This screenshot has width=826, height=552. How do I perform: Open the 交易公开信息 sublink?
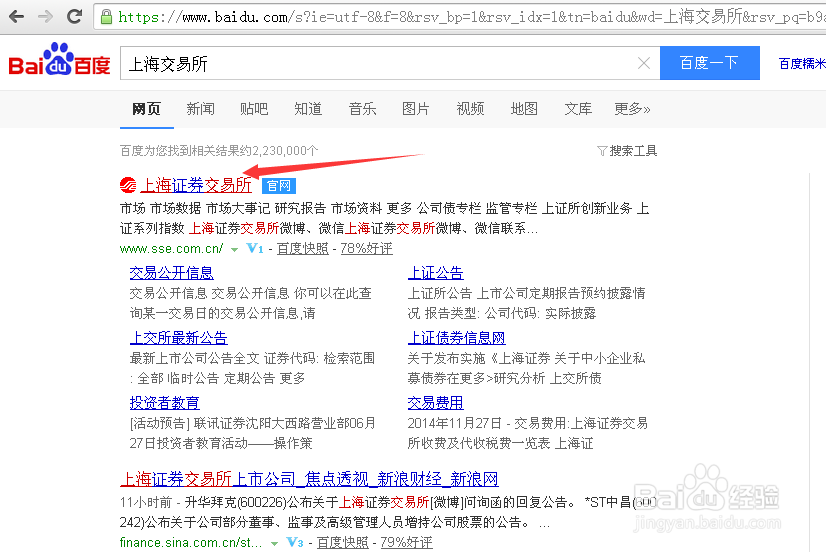(171, 273)
